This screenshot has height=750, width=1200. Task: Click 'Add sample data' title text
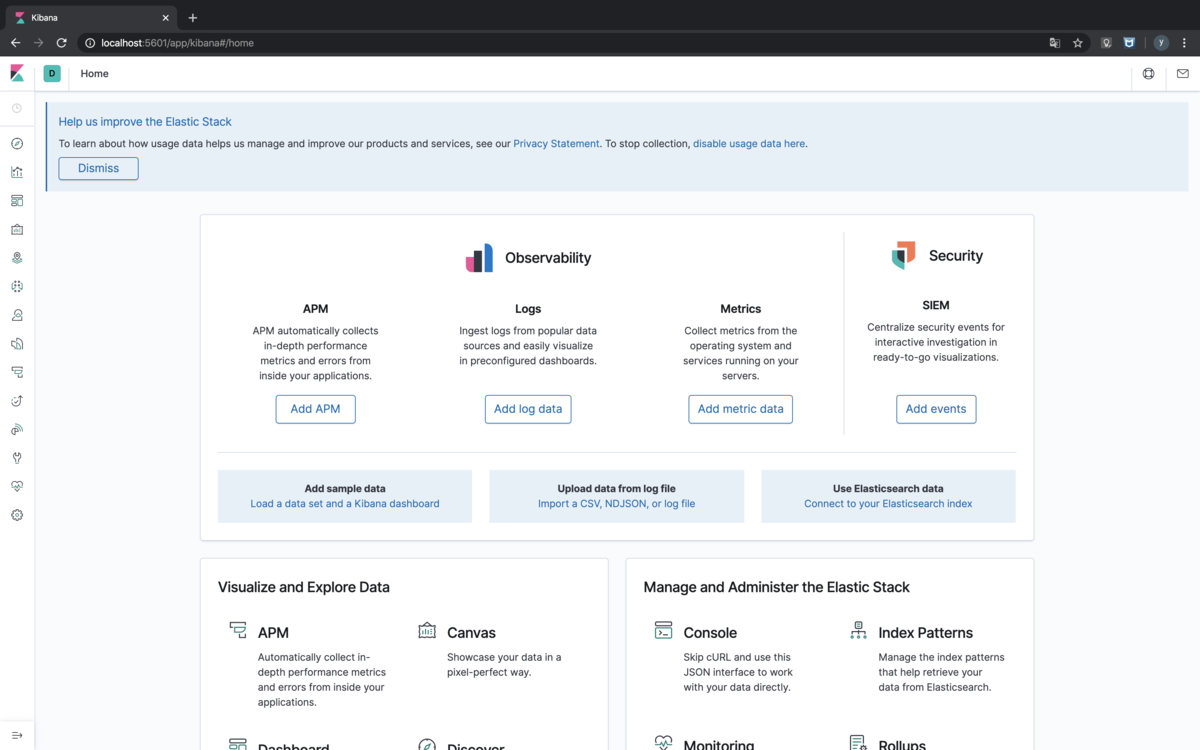coord(345,489)
